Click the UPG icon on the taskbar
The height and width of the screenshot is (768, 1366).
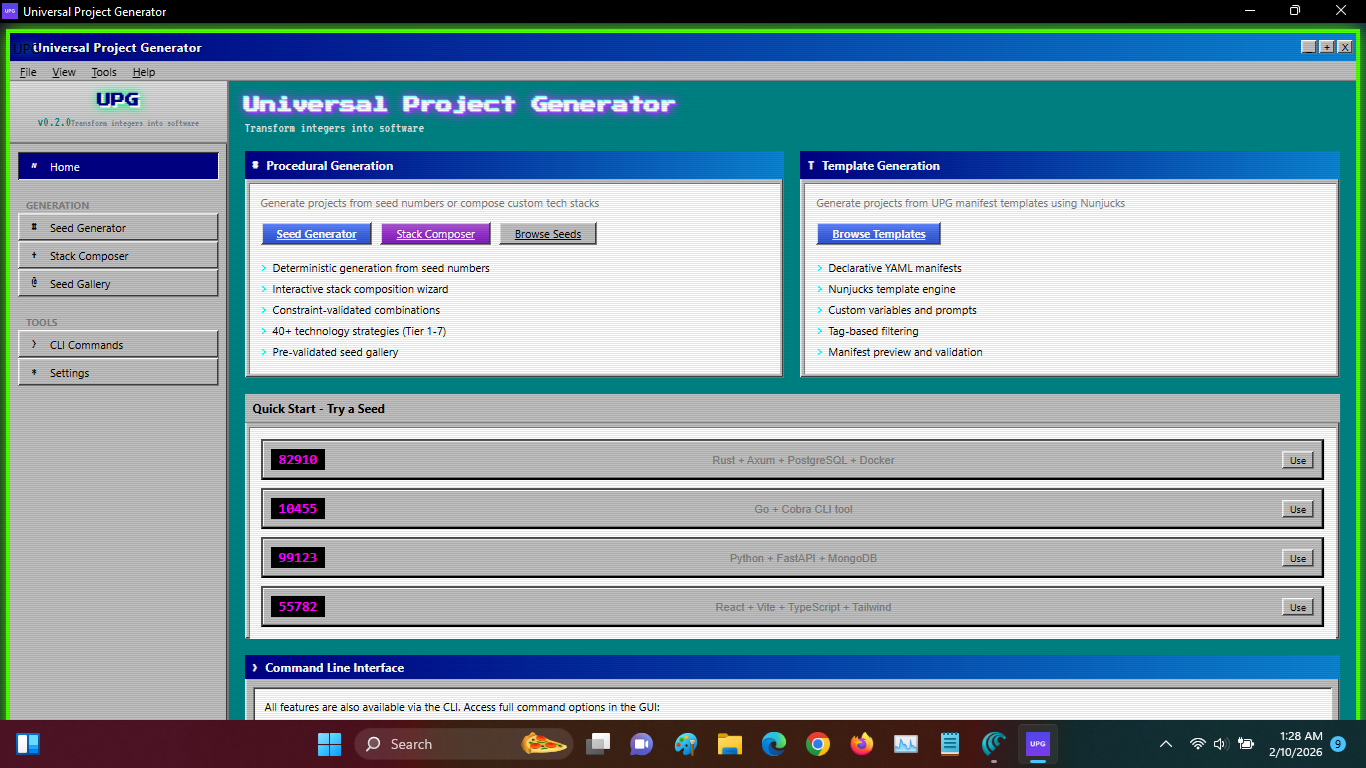point(1037,744)
